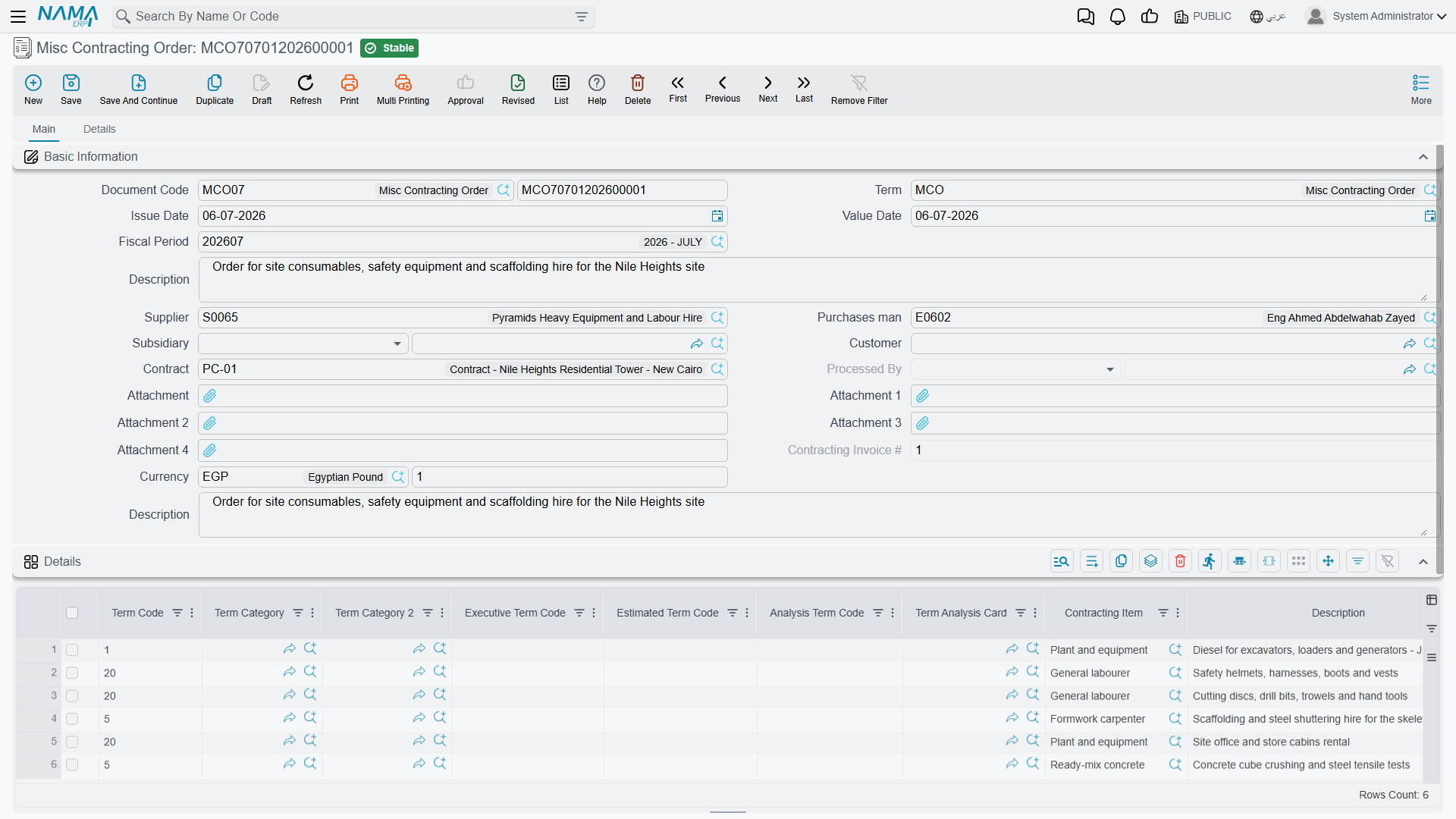1456x819 pixels.
Task: Switch to the Details tab
Action: (x=99, y=129)
